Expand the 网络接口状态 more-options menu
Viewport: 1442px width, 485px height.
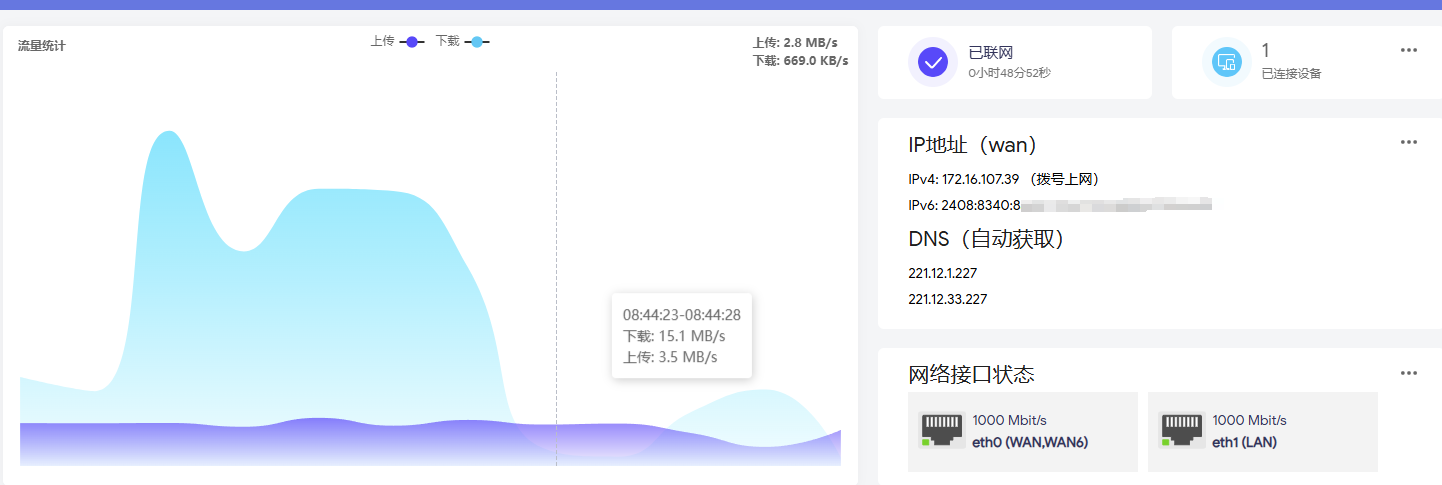tap(1409, 373)
